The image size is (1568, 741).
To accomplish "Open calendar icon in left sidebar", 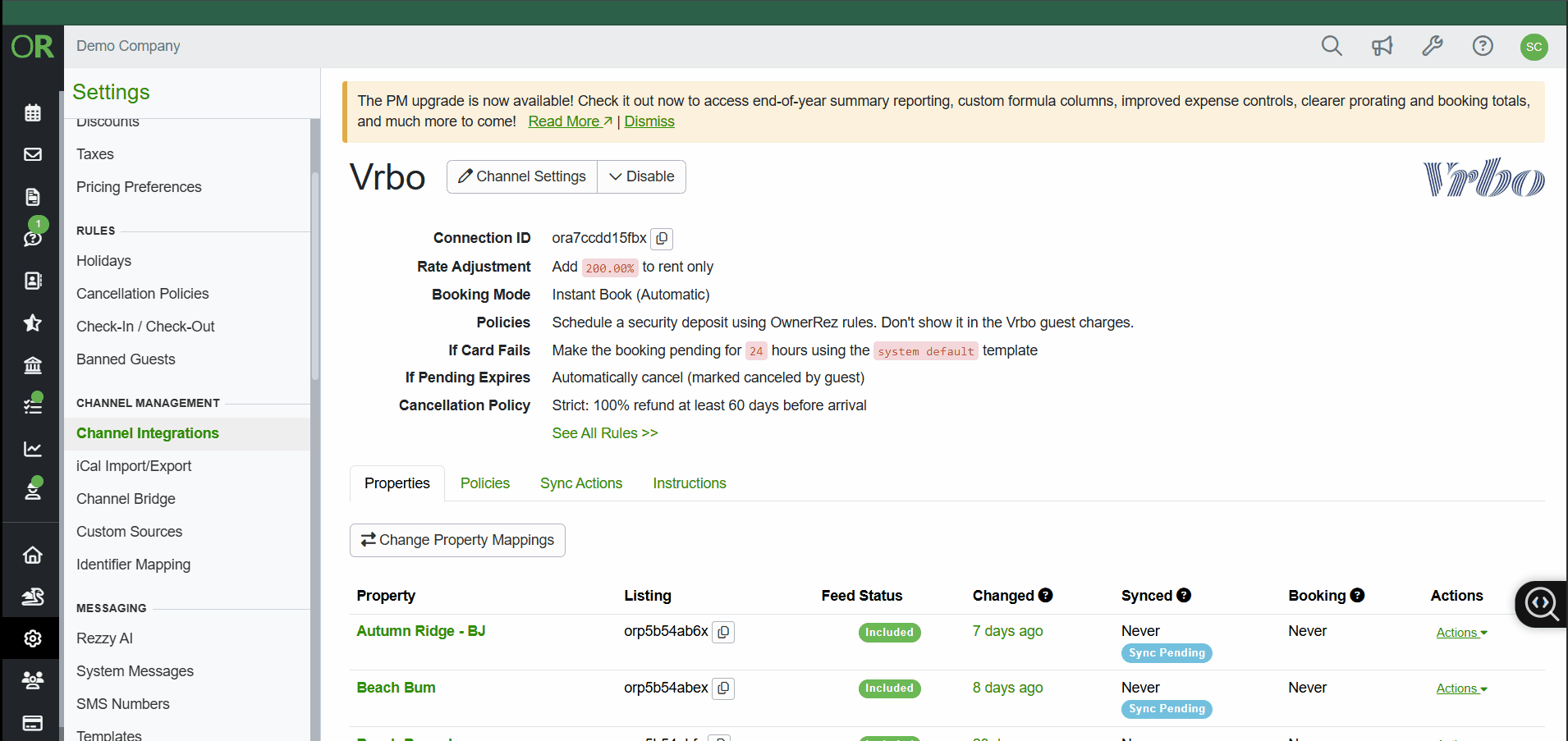I will pyautogui.click(x=33, y=112).
